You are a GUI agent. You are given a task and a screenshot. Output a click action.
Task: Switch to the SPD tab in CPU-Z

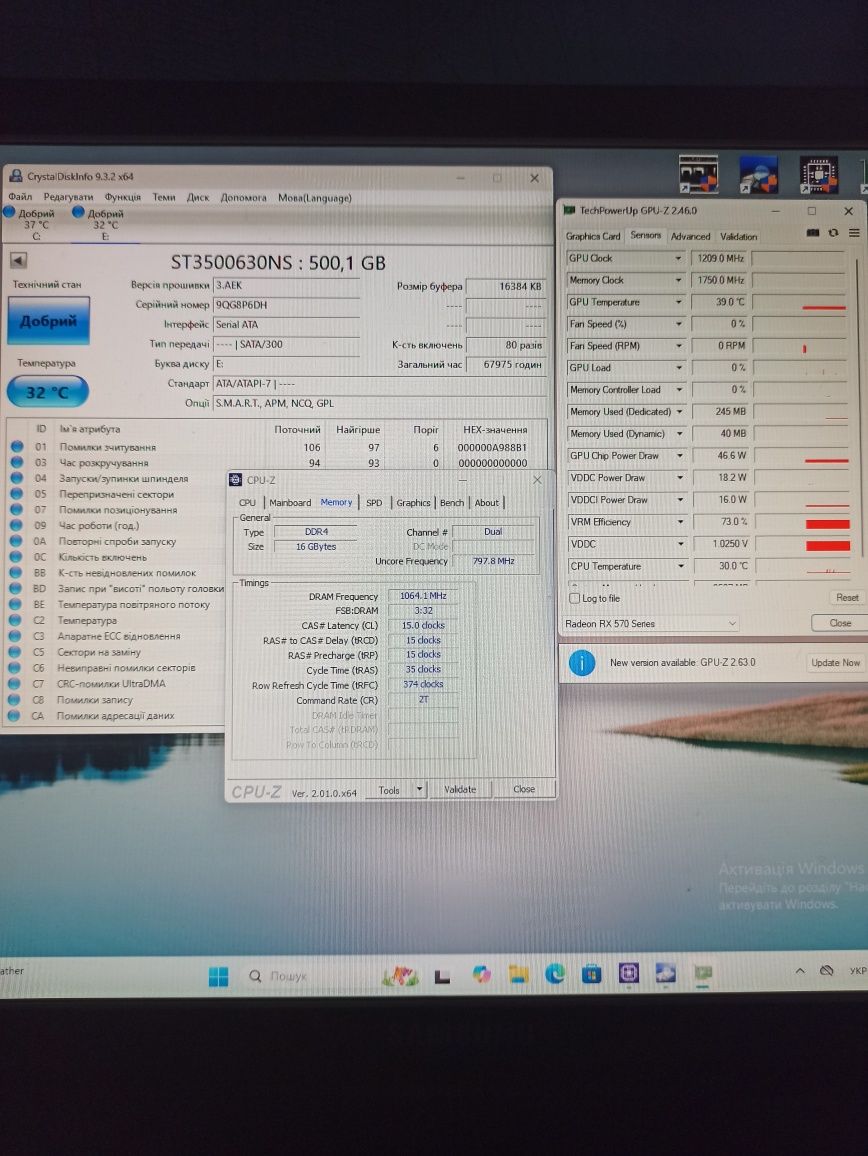click(x=375, y=503)
